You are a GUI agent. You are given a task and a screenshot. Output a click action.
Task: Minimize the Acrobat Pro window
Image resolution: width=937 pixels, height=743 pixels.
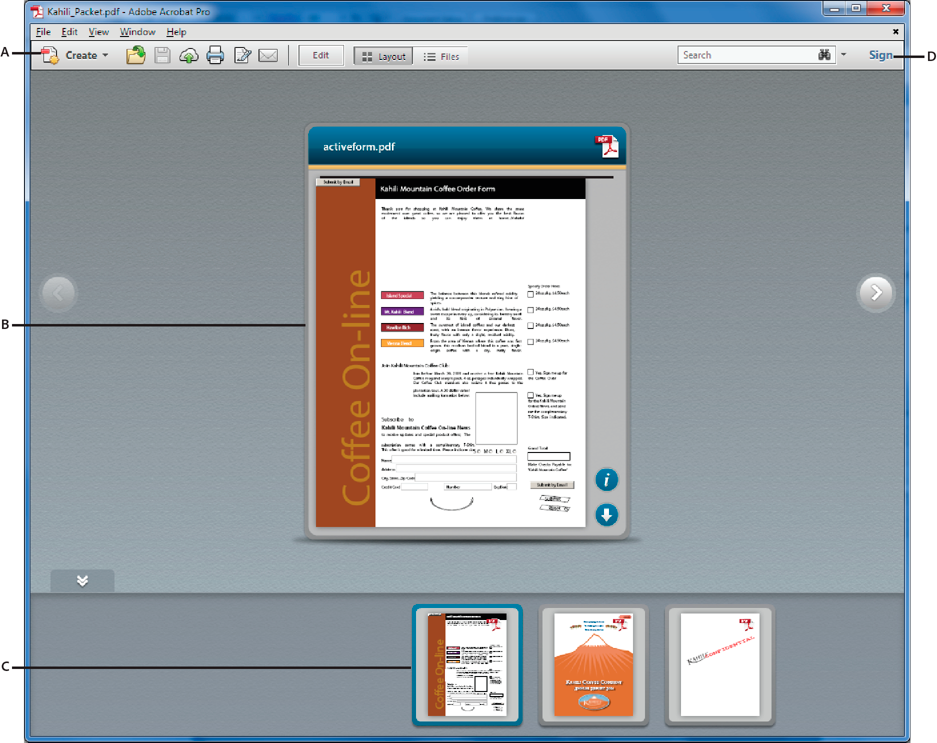coord(835,8)
